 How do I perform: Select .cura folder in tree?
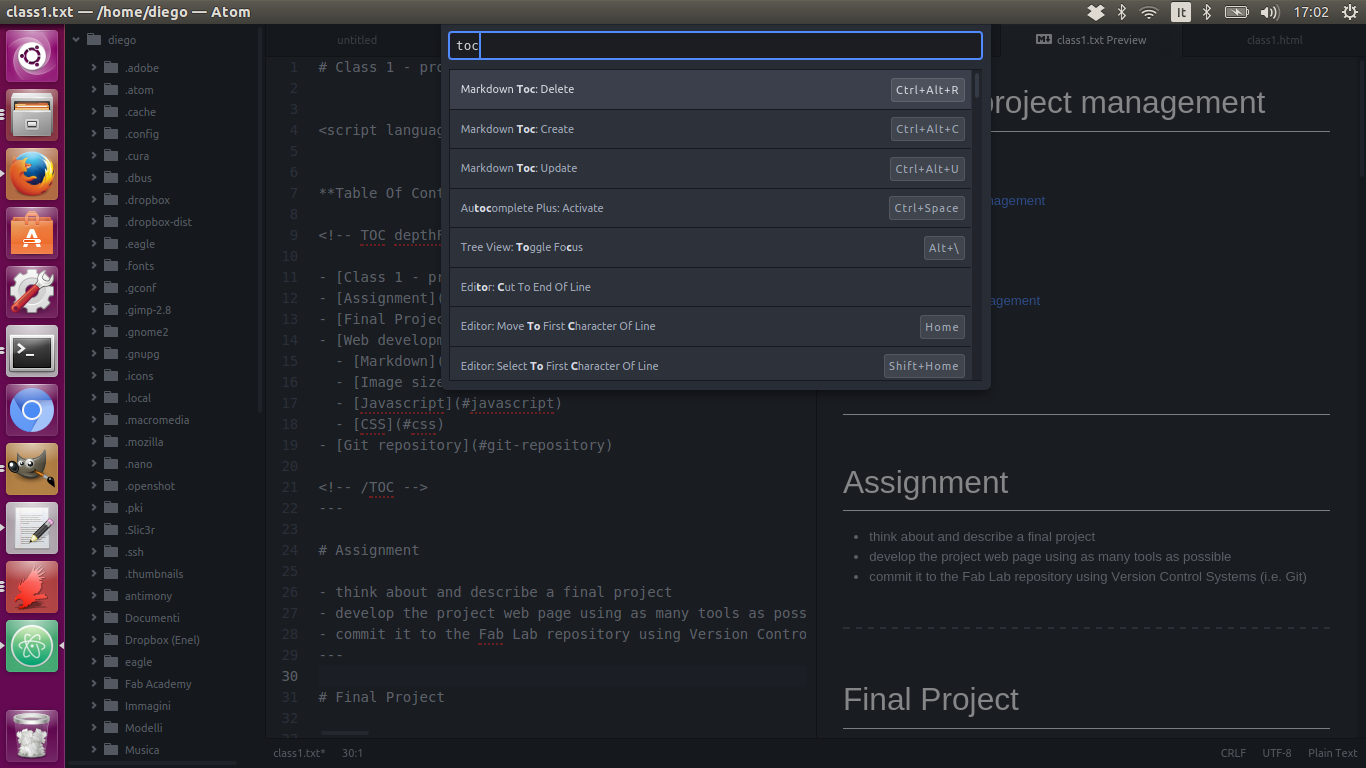138,156
